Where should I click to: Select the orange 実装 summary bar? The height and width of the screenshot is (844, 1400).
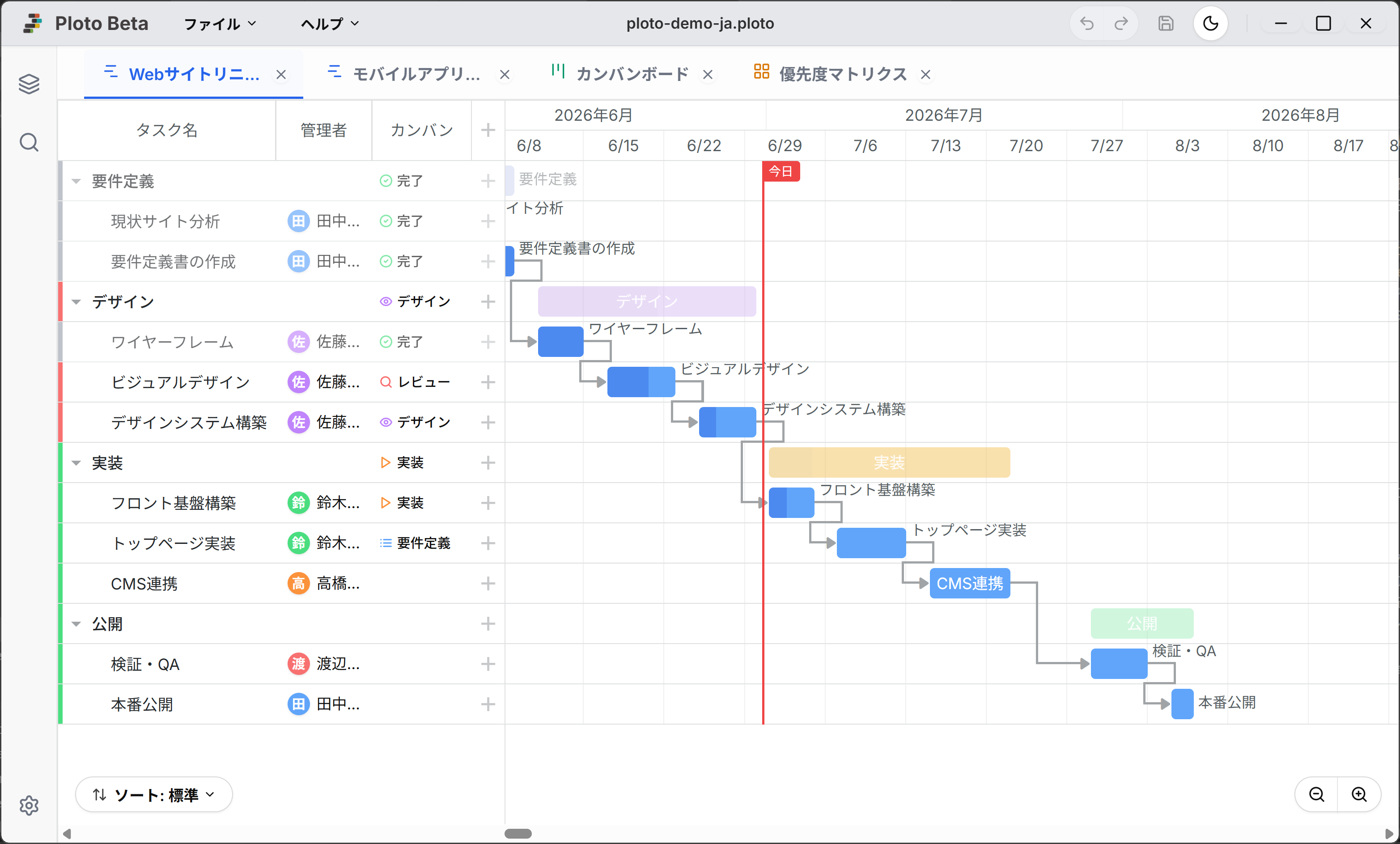889,462
